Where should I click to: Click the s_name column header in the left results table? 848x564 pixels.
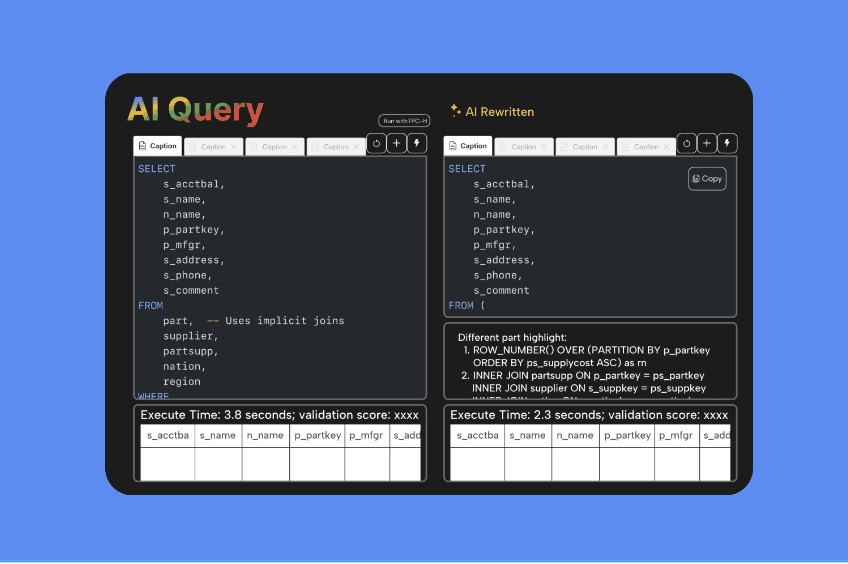coord(218,436)
